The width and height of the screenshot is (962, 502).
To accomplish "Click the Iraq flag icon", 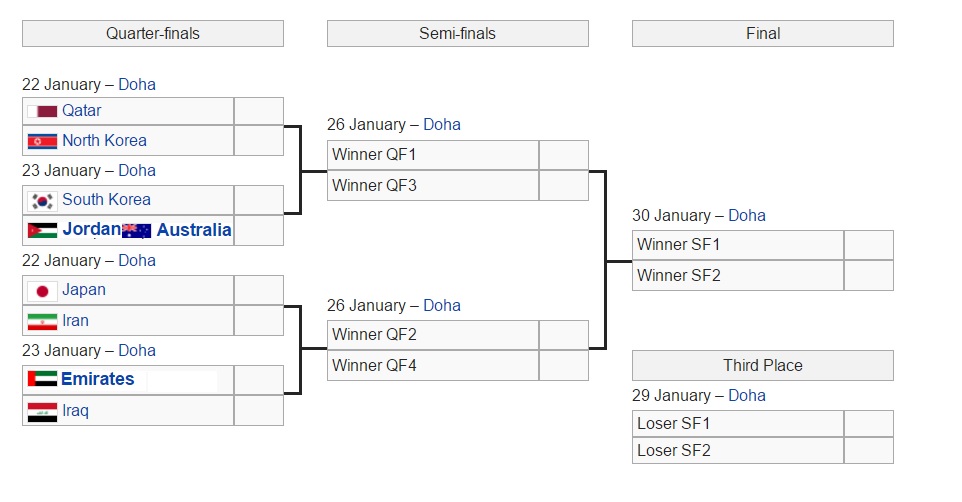I will click(42, 411).
